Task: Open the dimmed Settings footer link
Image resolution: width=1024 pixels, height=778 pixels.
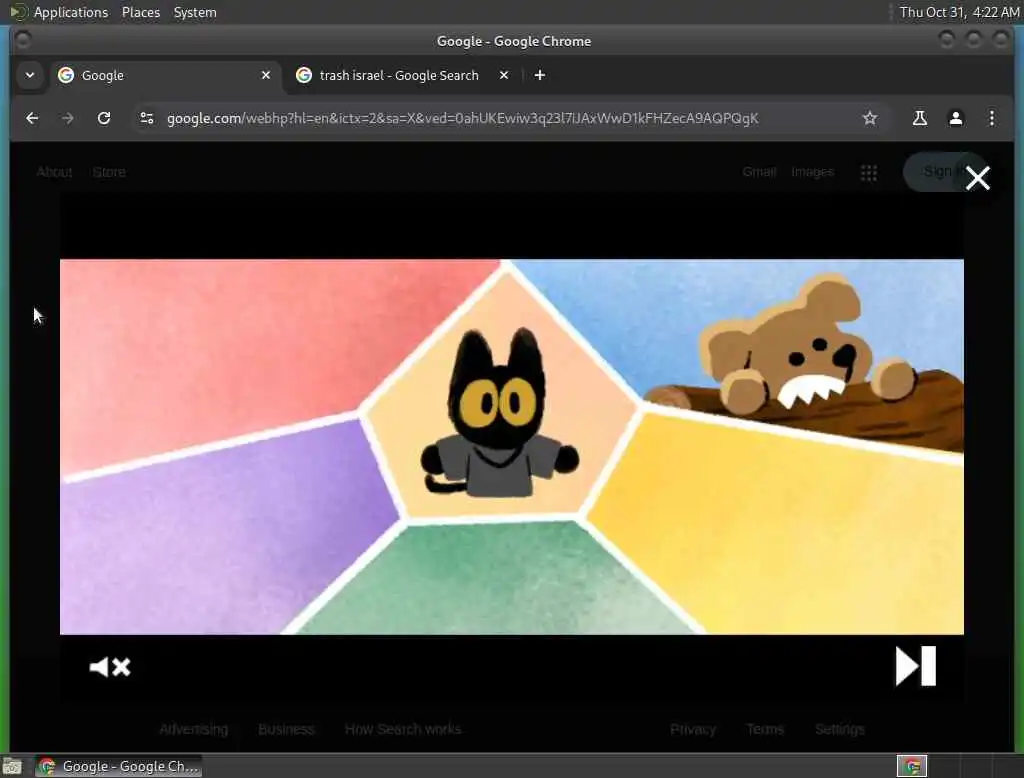Action: coord(839,729)
